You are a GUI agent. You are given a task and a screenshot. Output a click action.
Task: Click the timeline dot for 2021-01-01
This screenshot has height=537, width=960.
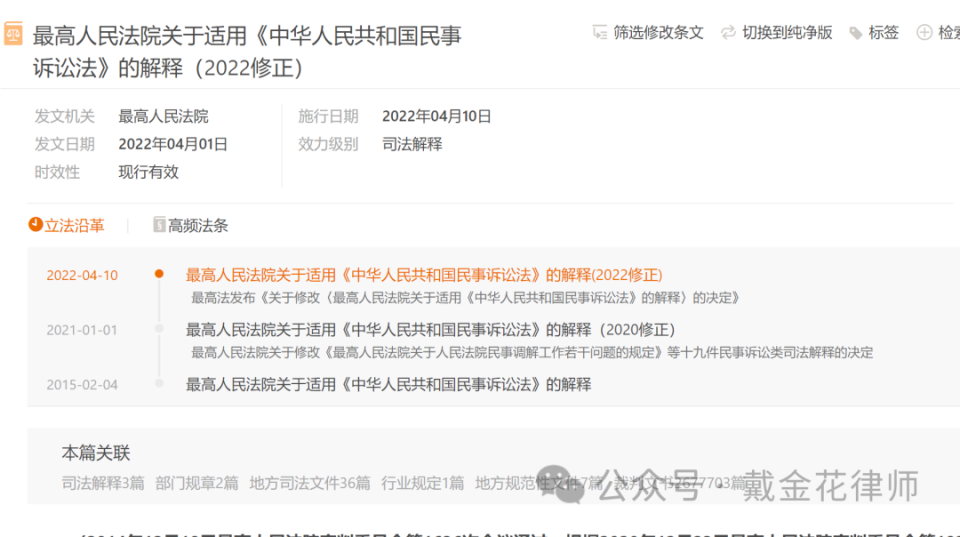(159, 329)
